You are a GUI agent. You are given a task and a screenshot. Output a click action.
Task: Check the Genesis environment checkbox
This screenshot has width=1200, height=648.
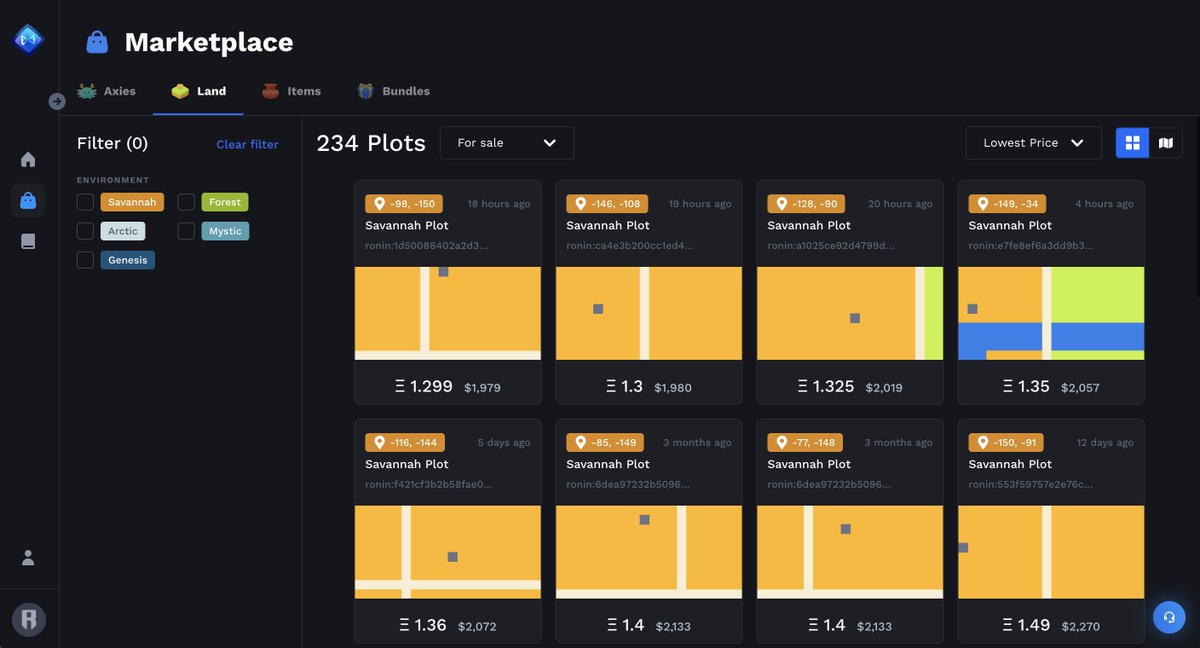tap(86, 260)
